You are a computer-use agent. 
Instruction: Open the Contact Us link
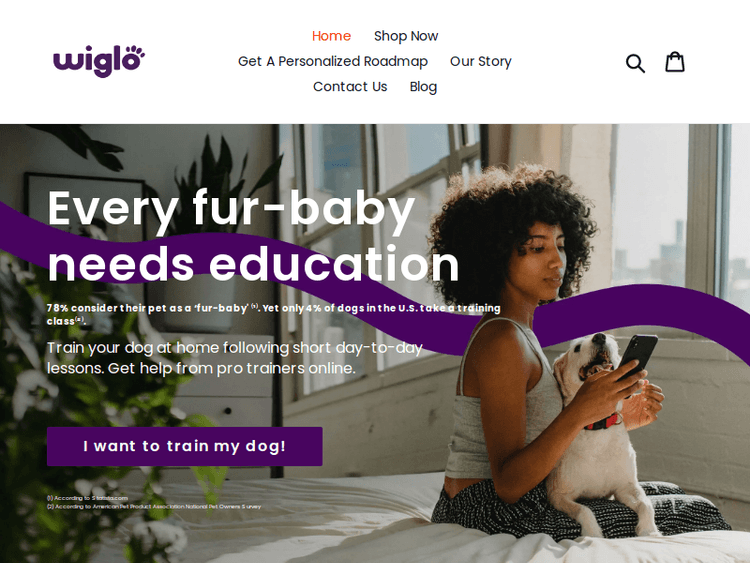point(350,87)
